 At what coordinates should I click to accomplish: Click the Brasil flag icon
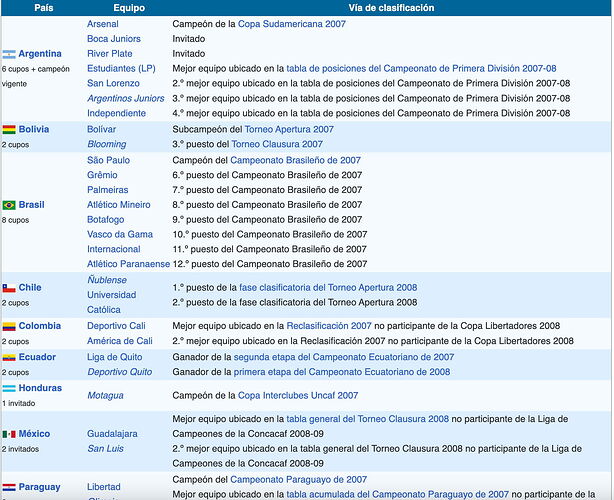tap(9, 205)
